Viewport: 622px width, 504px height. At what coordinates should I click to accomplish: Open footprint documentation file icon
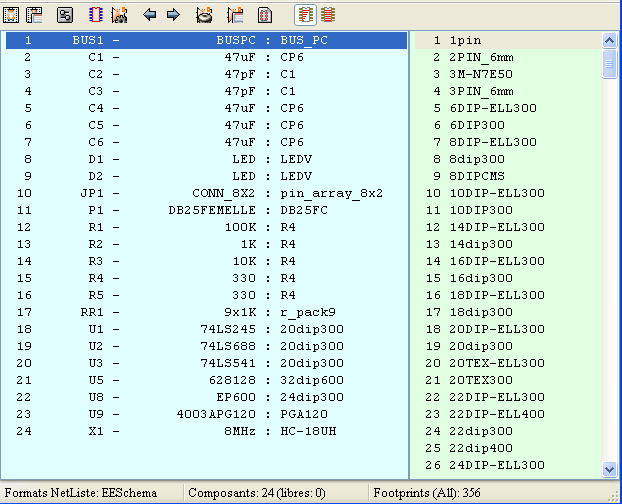[x=265, y=15]
